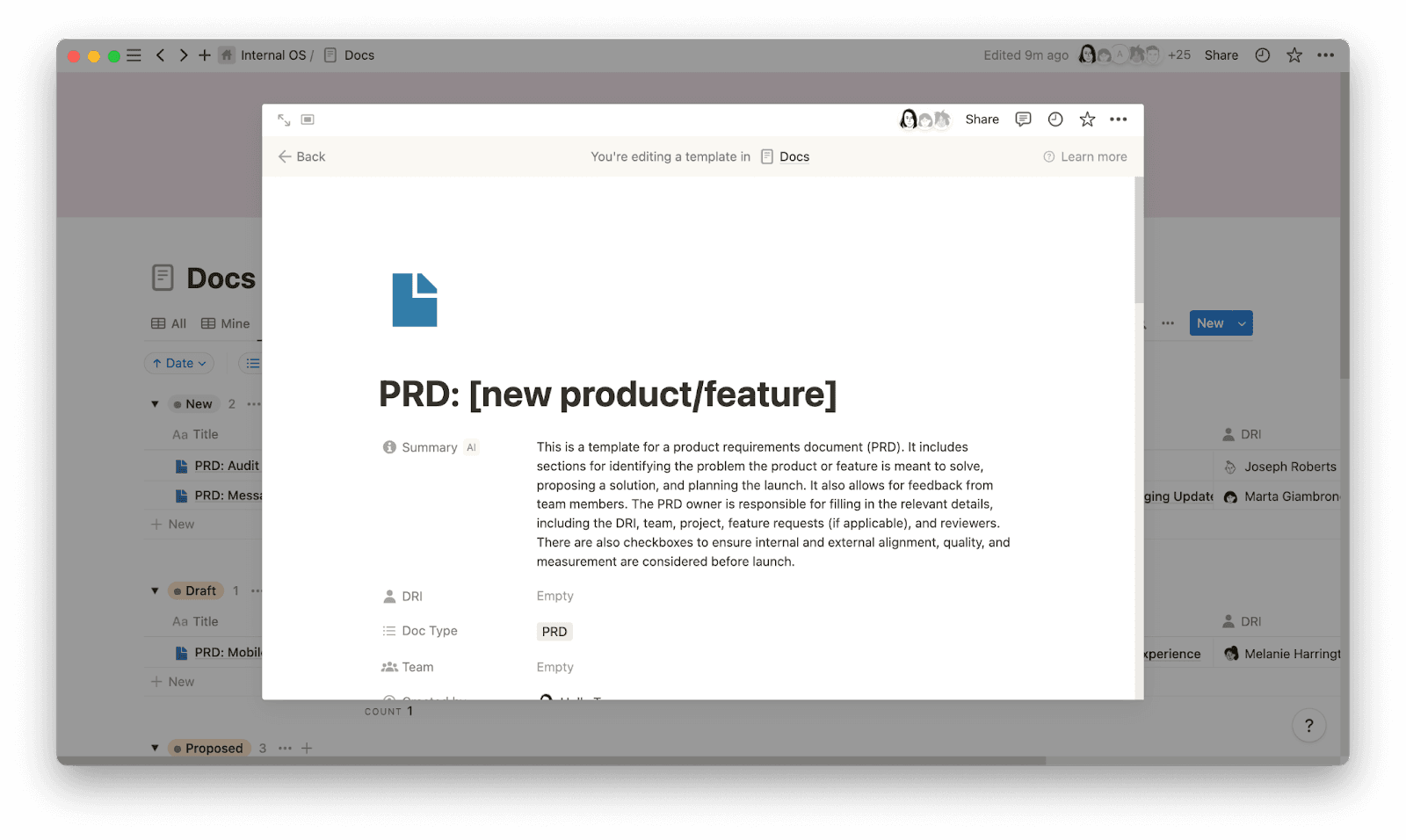Click the Internal OS home icon
Image resolution: width=1406 pixels, height=840 pixels.
coord(227,54)
